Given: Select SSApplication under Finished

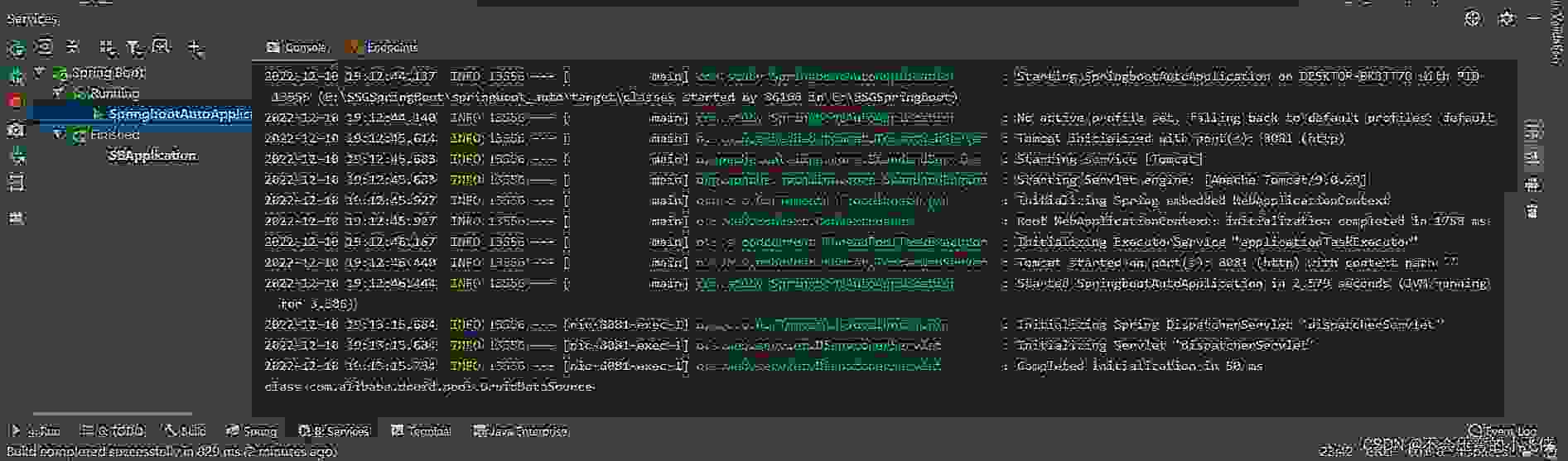Looking at the screenshot, I should [152, 155].
